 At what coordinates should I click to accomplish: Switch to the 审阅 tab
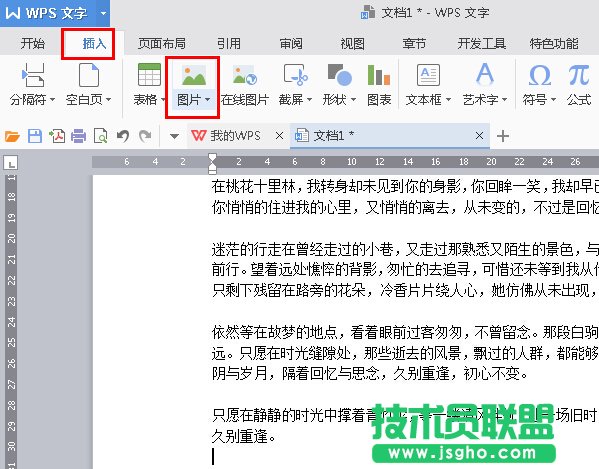click(x=291, y=44)
